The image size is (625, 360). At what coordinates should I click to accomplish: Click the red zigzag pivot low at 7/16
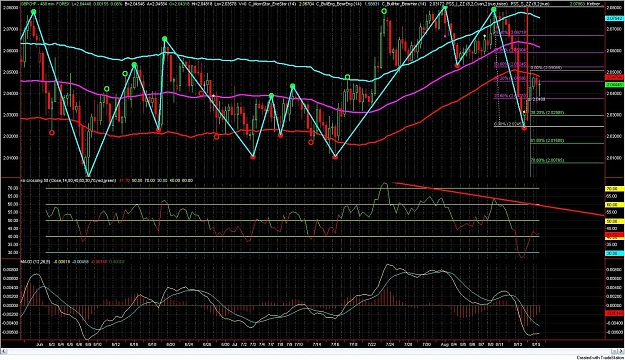[x=335, y=157]
